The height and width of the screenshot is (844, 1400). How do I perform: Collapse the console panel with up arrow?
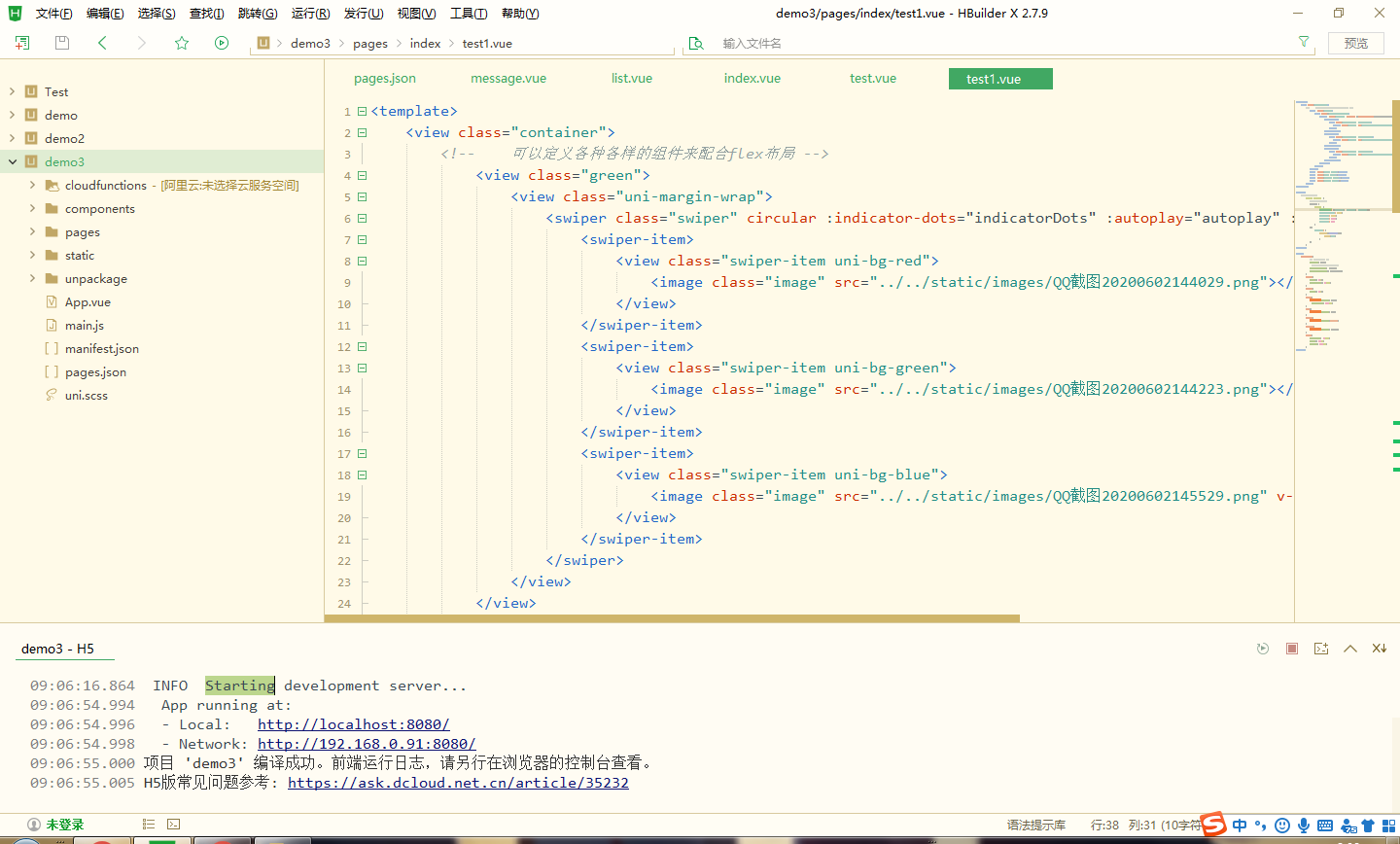[x=1349, y=648]
